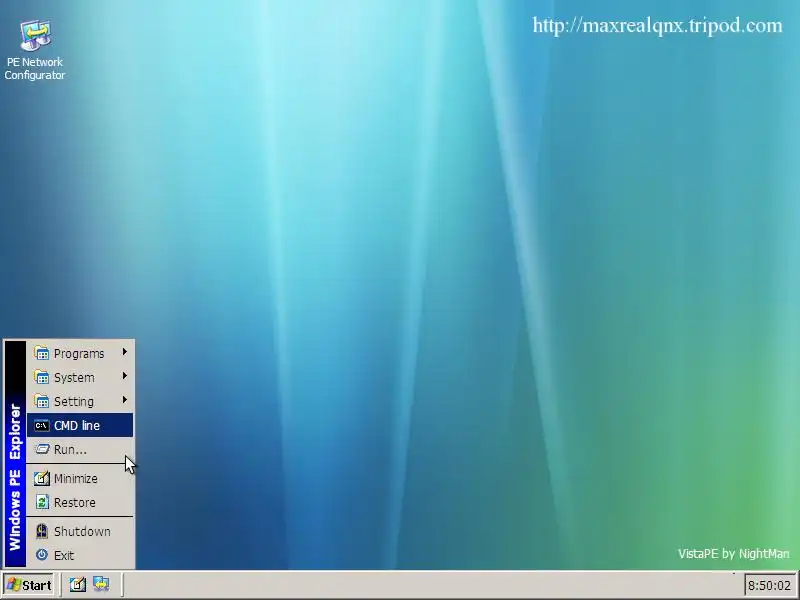
Task: Click the taskbar clock showing 8:50:02
Action: 769,585
